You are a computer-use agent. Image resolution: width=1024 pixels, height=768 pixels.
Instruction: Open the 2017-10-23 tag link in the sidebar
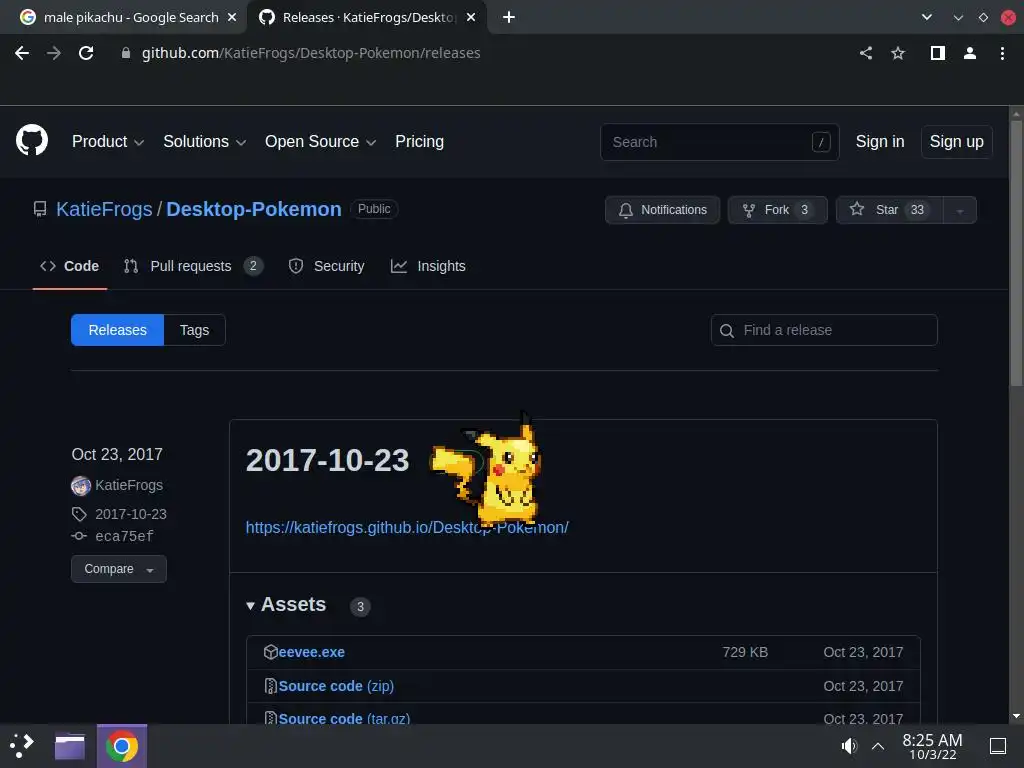[131, 514]
